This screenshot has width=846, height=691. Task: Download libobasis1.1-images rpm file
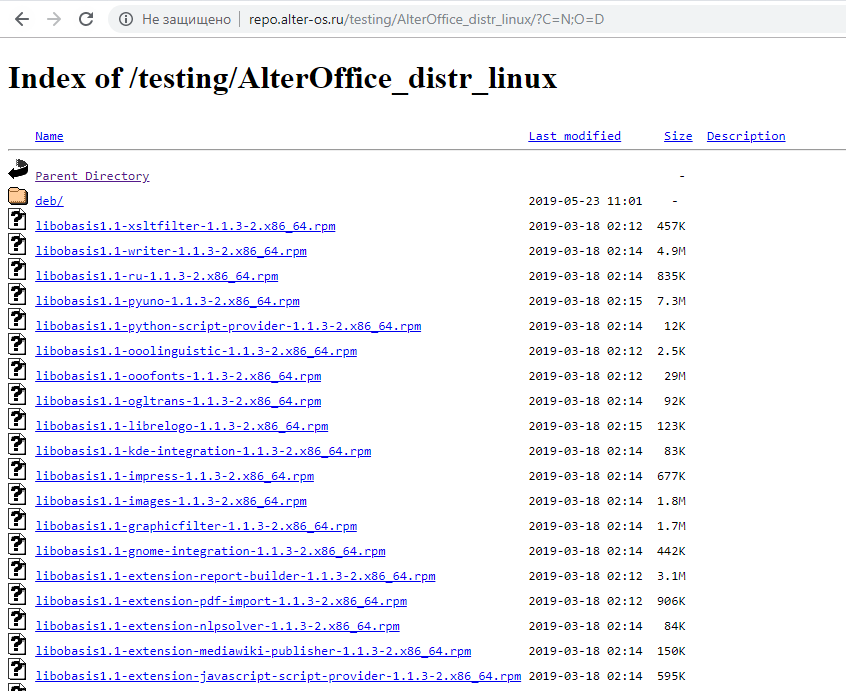coord(171,501)
